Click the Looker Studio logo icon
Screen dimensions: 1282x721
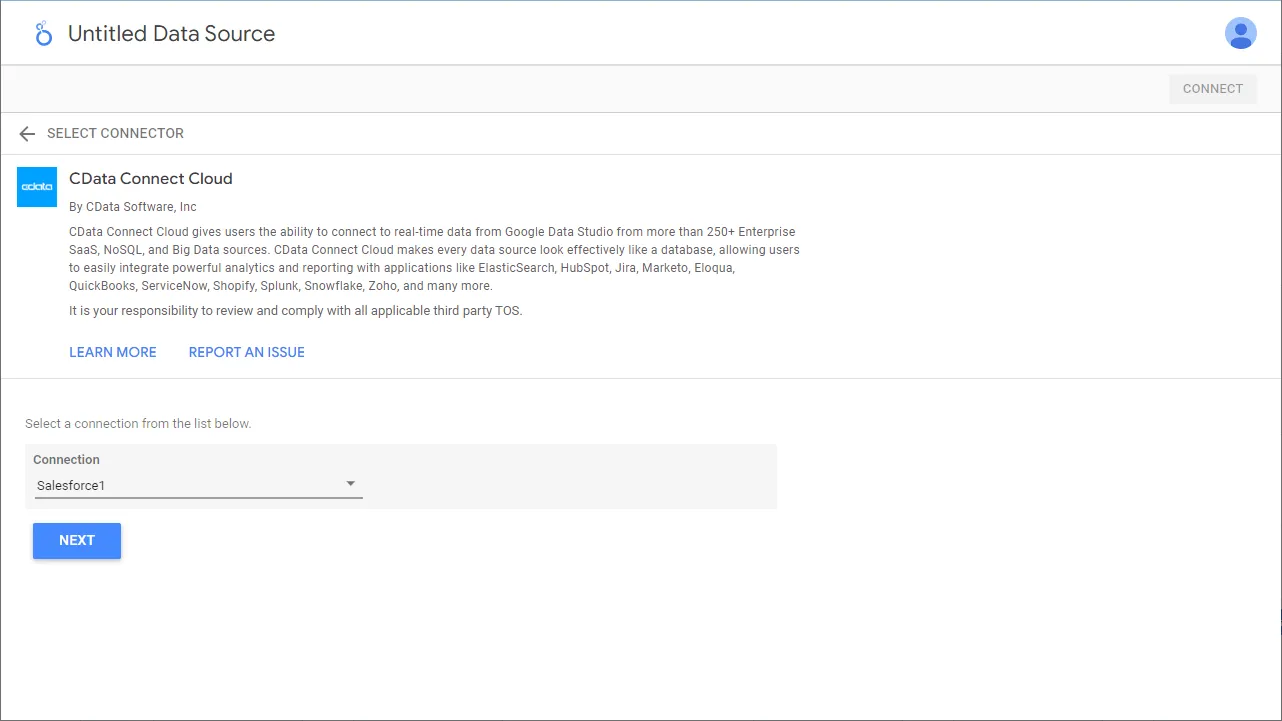click(x=43, y=33)
